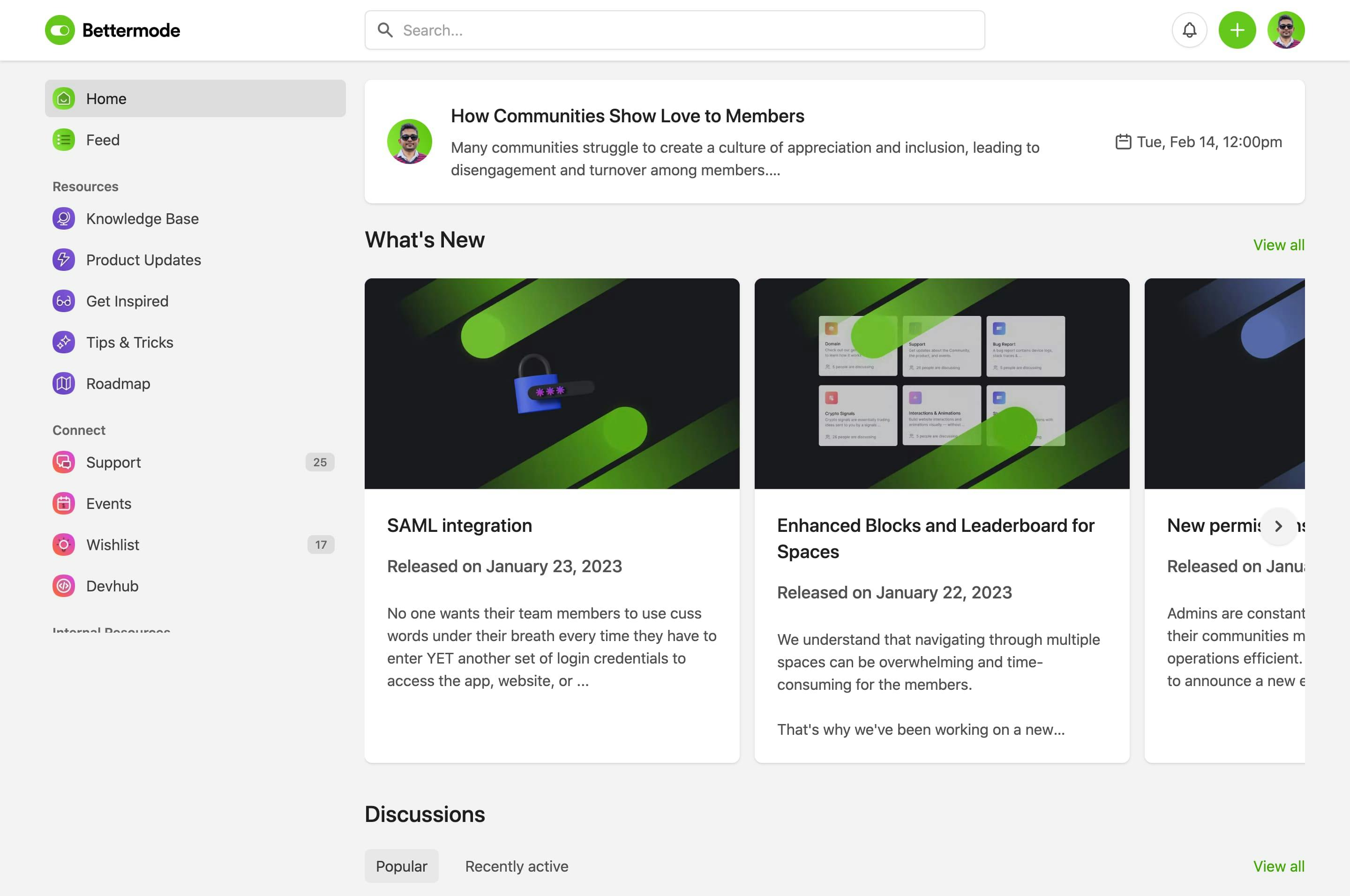The width and height of the screenshot is (1350, 896).
Task: Switch to Recently active tab
Action: coord(516,866)
